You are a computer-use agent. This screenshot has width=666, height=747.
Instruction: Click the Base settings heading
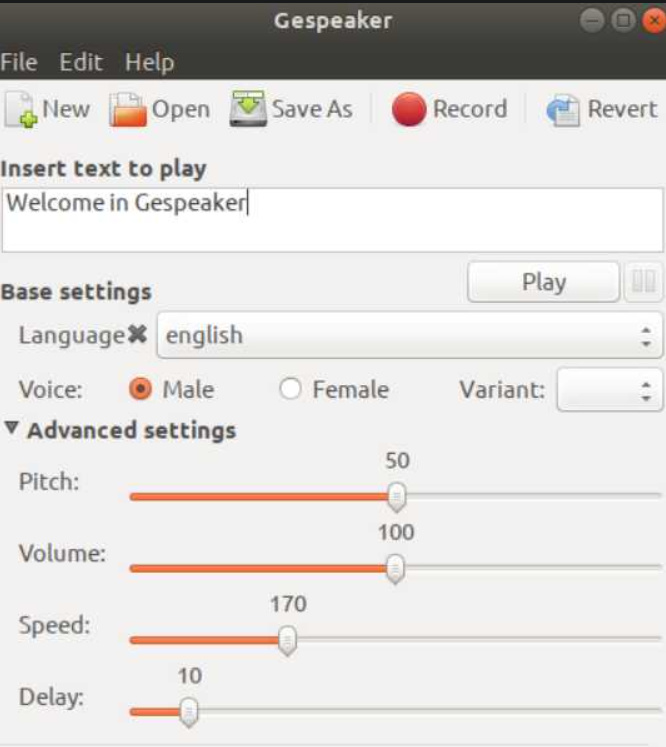tap(76, 292)
